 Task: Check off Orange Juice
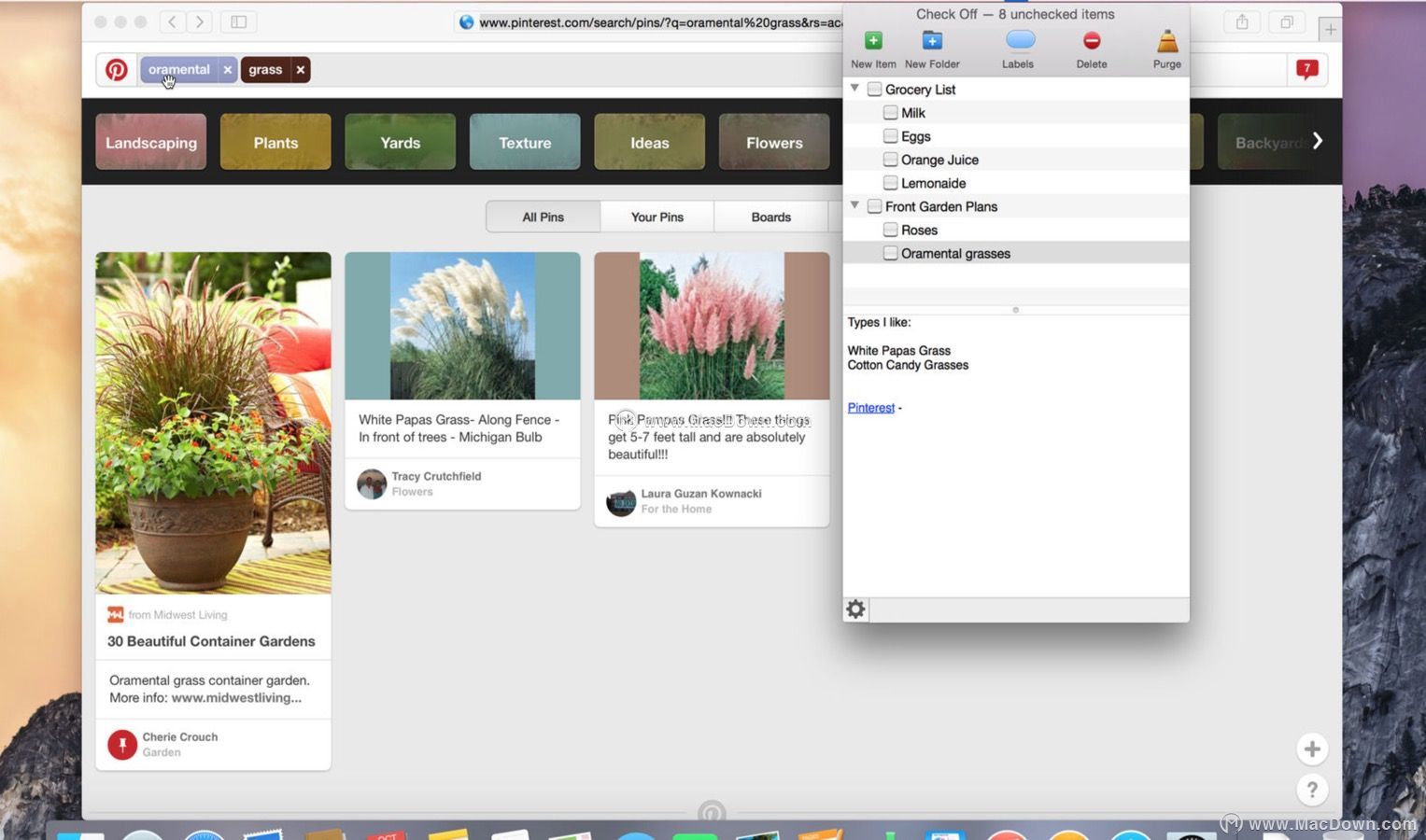(891, 160)
